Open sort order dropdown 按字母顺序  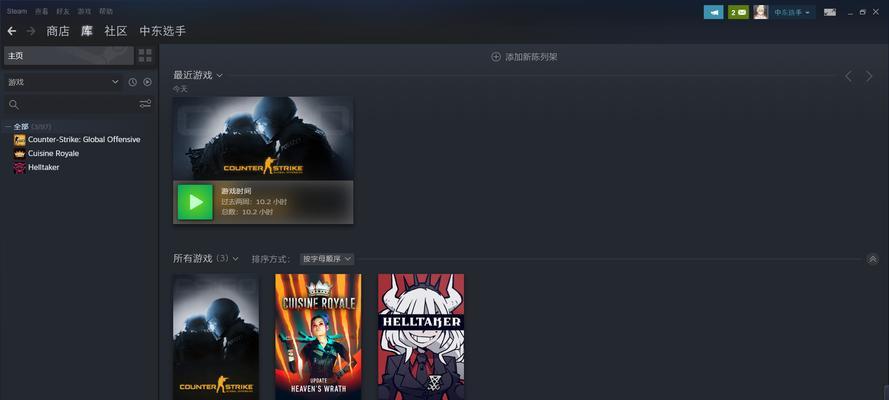click(327, 259)
